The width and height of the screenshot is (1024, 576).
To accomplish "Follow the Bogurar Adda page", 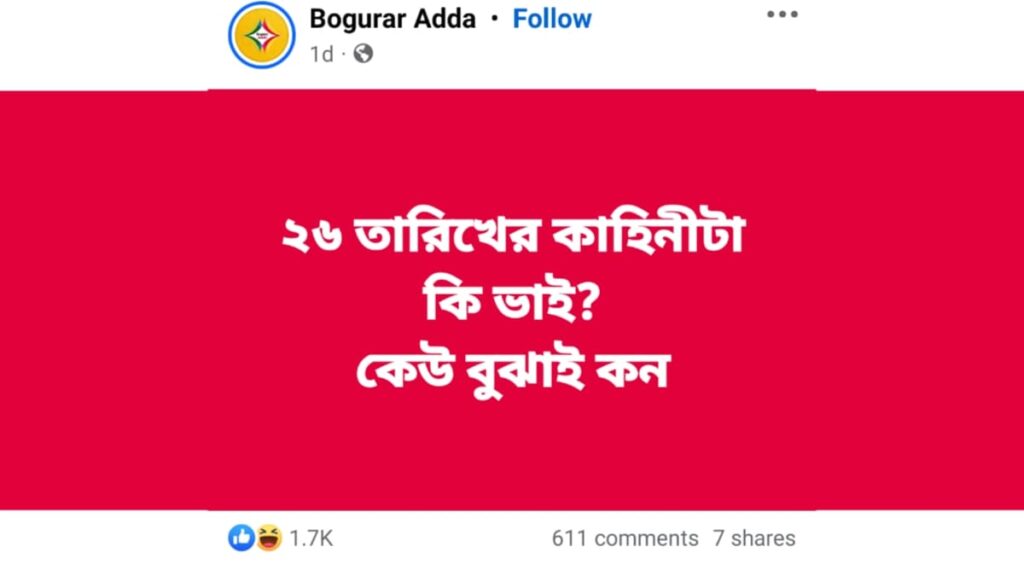I will pos(552,19).
